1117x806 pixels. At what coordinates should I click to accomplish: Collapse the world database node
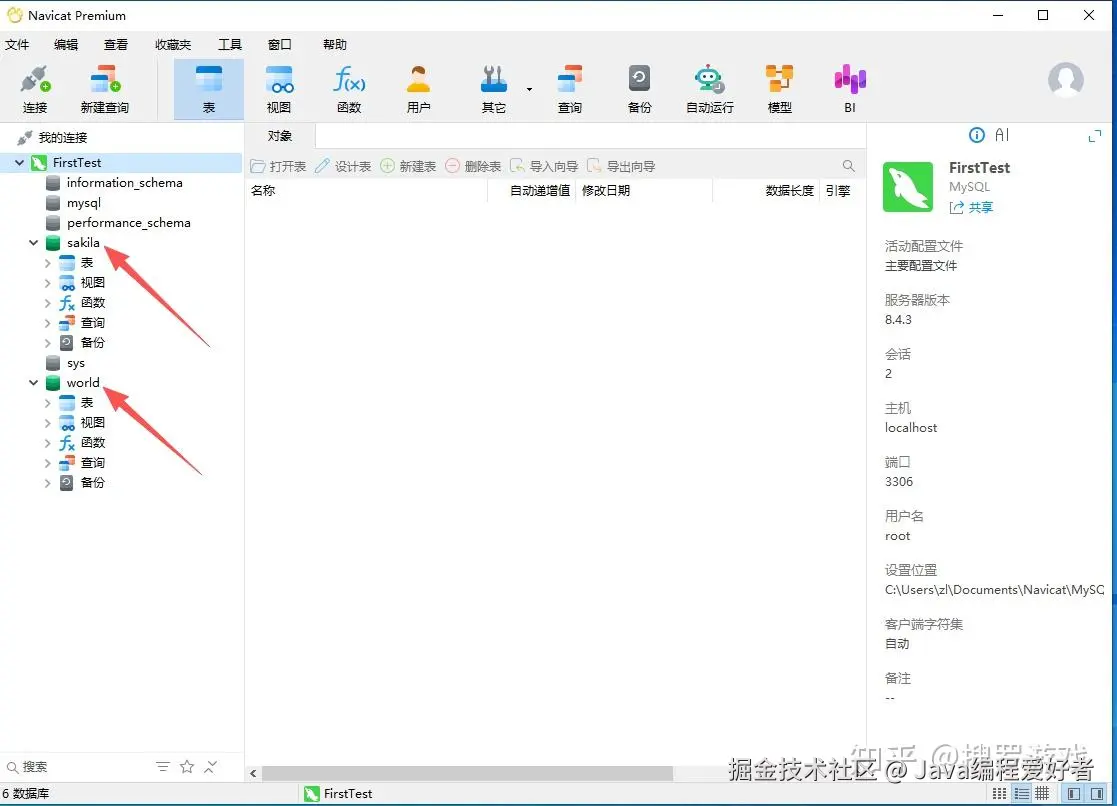click(33, 383)
